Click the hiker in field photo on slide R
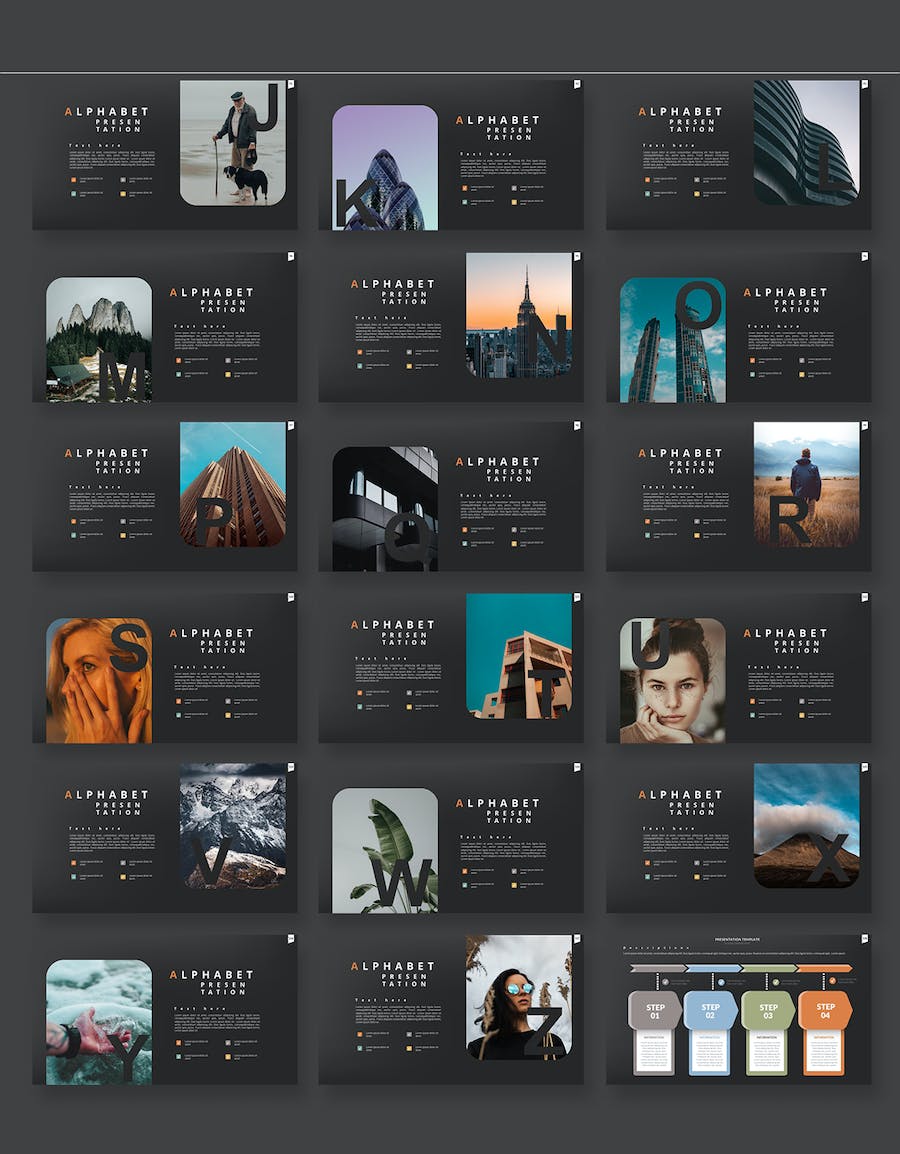The image size is (900, 1154). [x=807, y=484]
